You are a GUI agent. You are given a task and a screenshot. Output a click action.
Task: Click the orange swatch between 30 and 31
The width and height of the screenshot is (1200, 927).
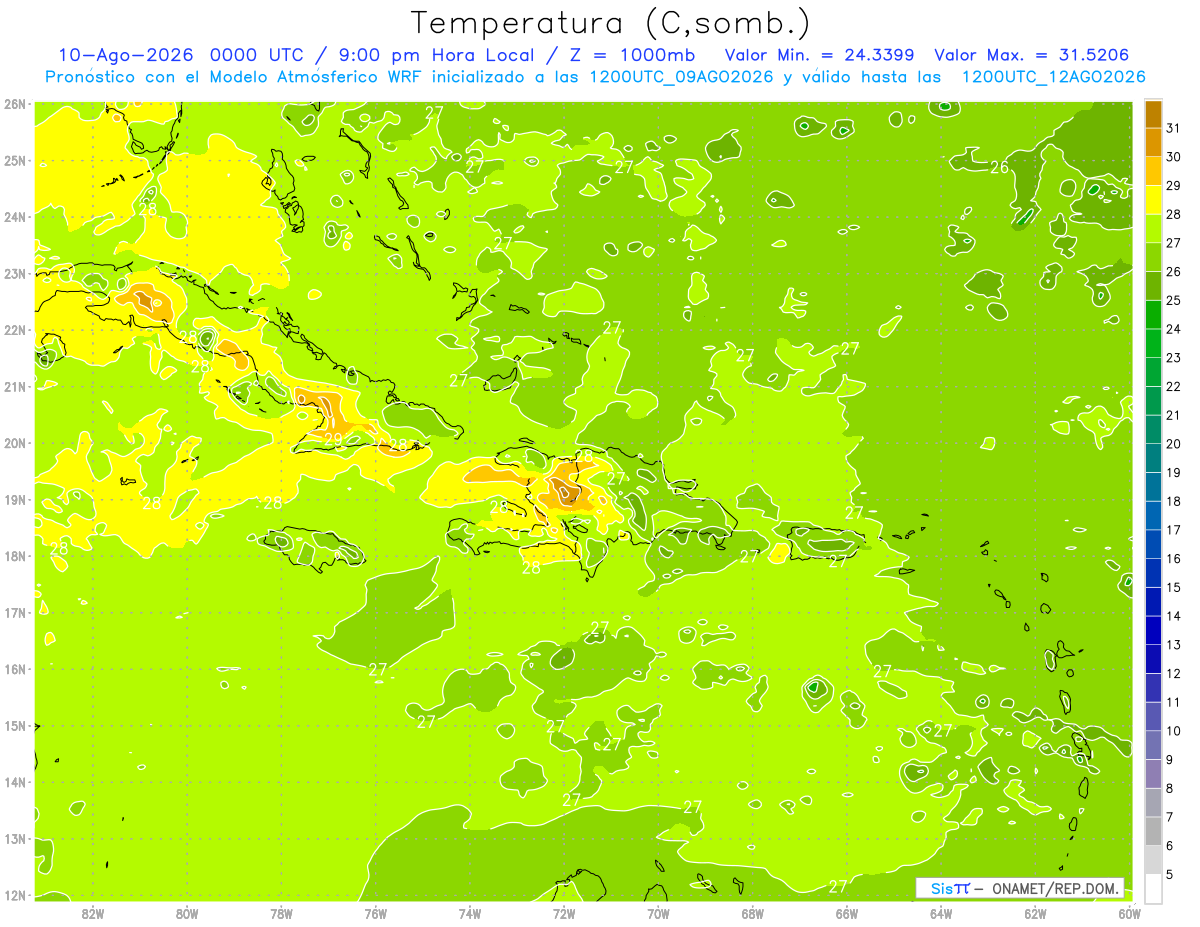pyautogui.click(x=1153, y=143)
